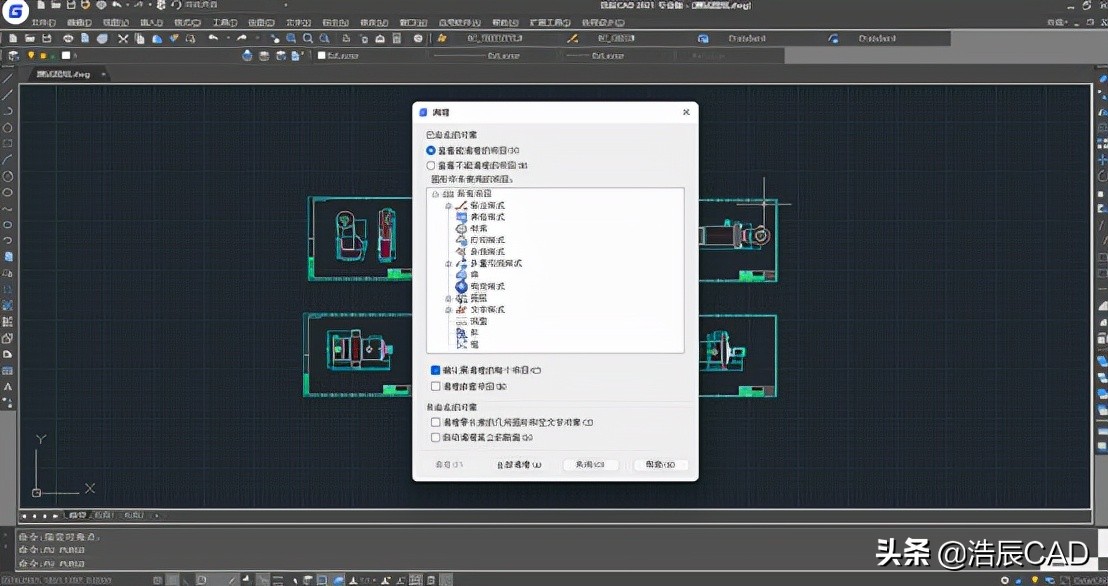1108x586 pixels.
Task: Check the purge nested items option
Action: point(436,385)
